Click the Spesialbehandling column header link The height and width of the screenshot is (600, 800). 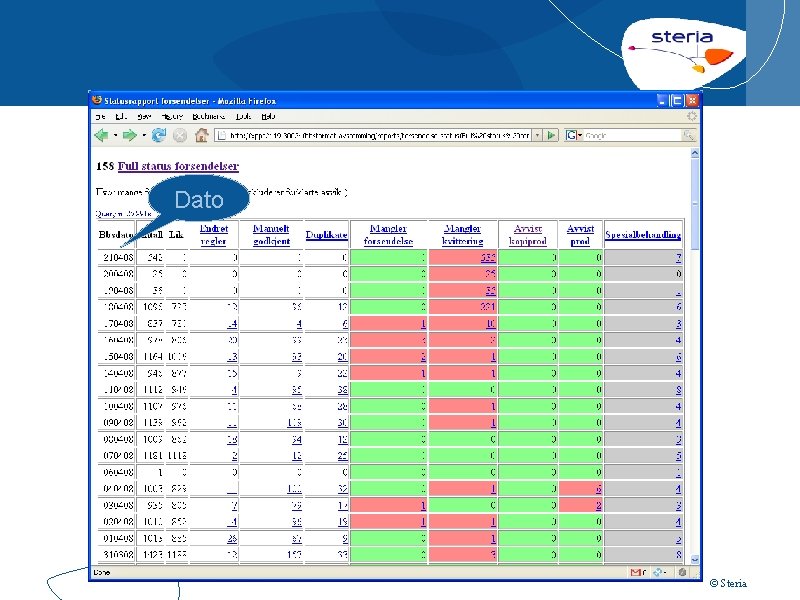(643, 235)
